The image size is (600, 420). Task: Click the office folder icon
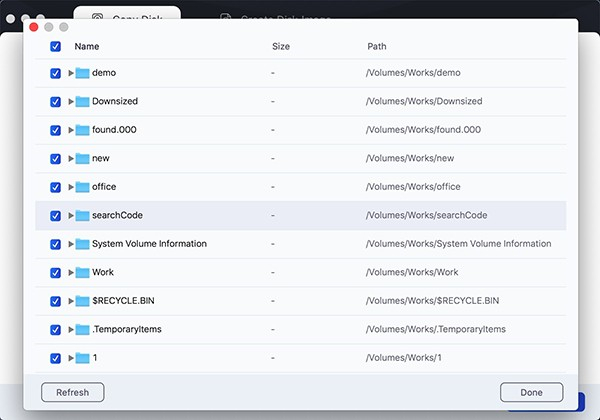click(x=83, y=187)
